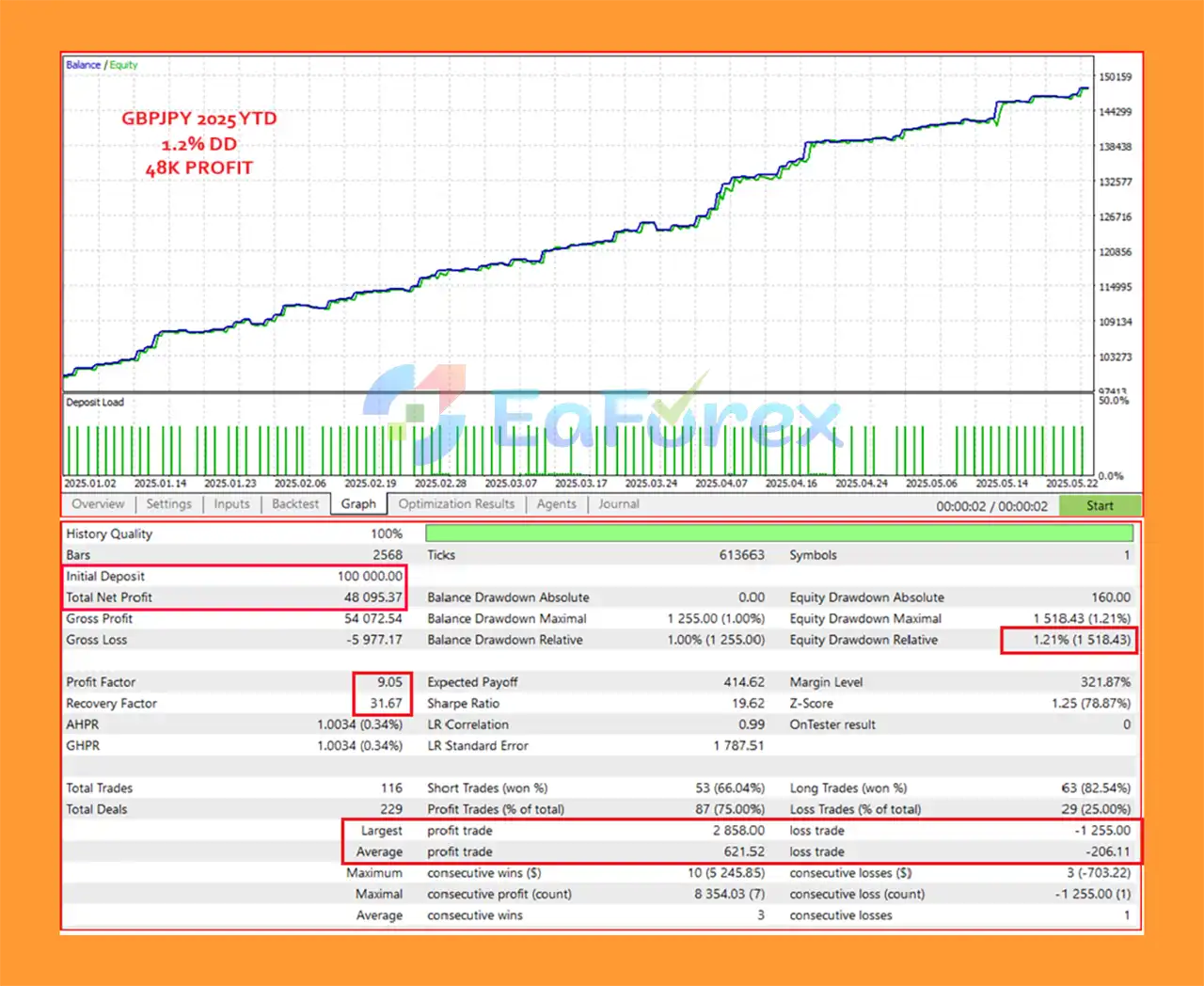Screen dimensions: 1204x986
Task: Click the Profit Factor value 9.05
Action: (x=389, y=682)
